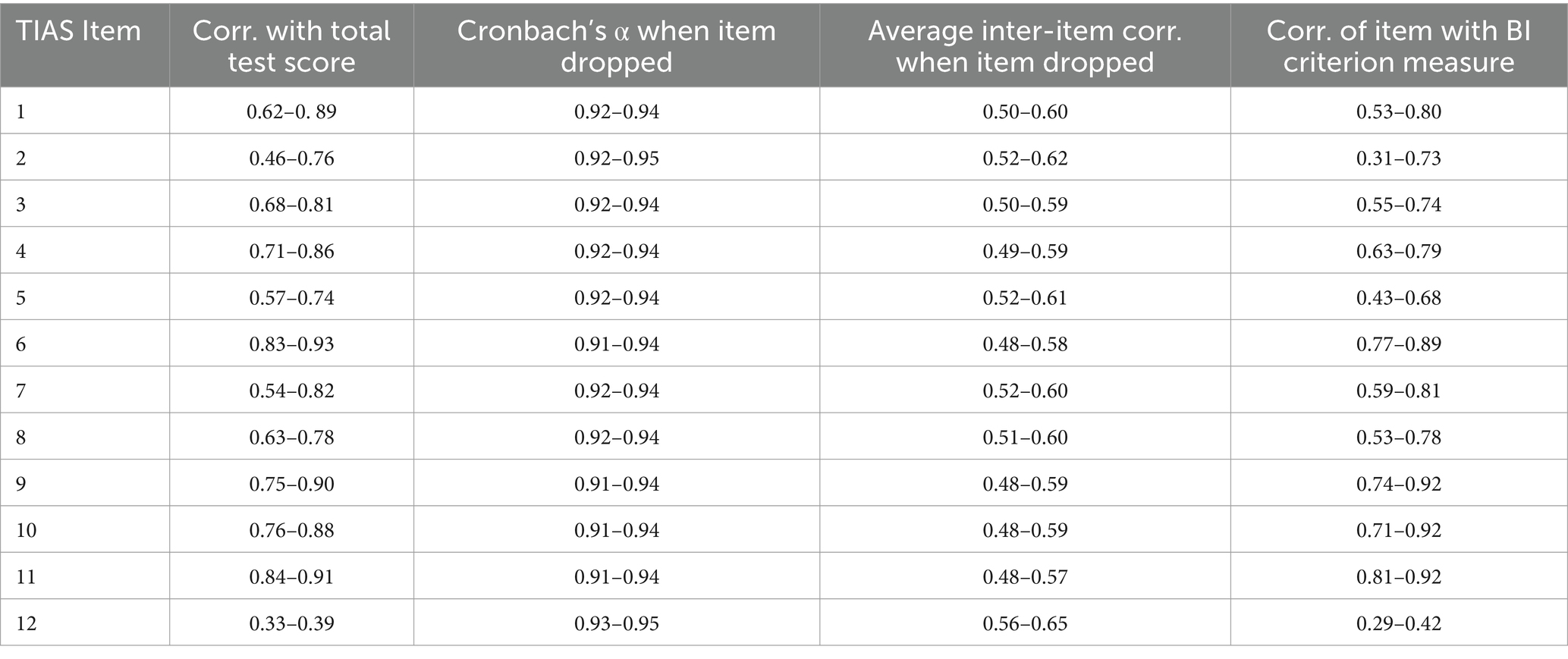Select the Corr. with total test score header
This screenshot has height=659, width=1568.
(291, 46)
